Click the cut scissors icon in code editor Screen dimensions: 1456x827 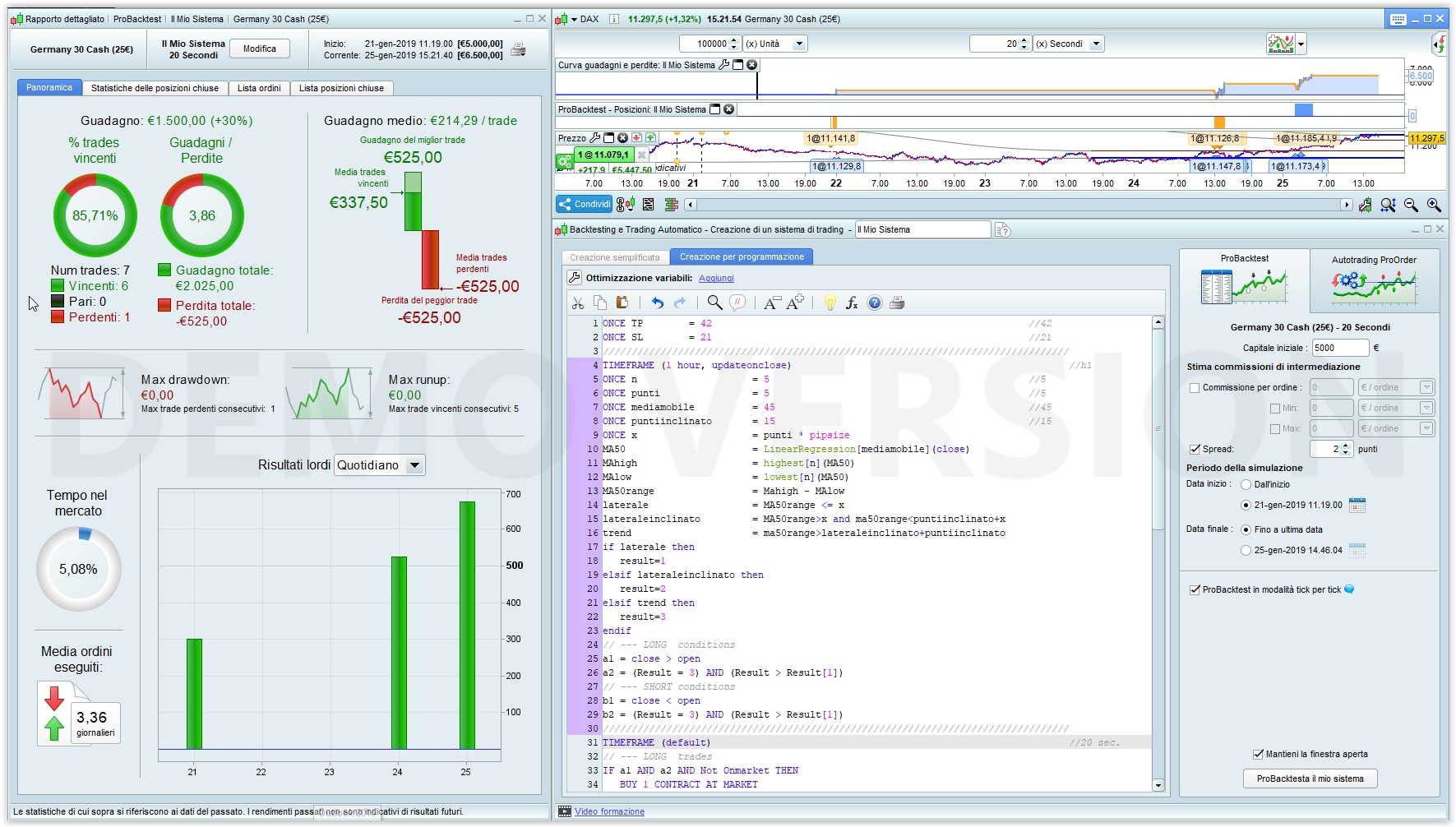coord(577,303)
